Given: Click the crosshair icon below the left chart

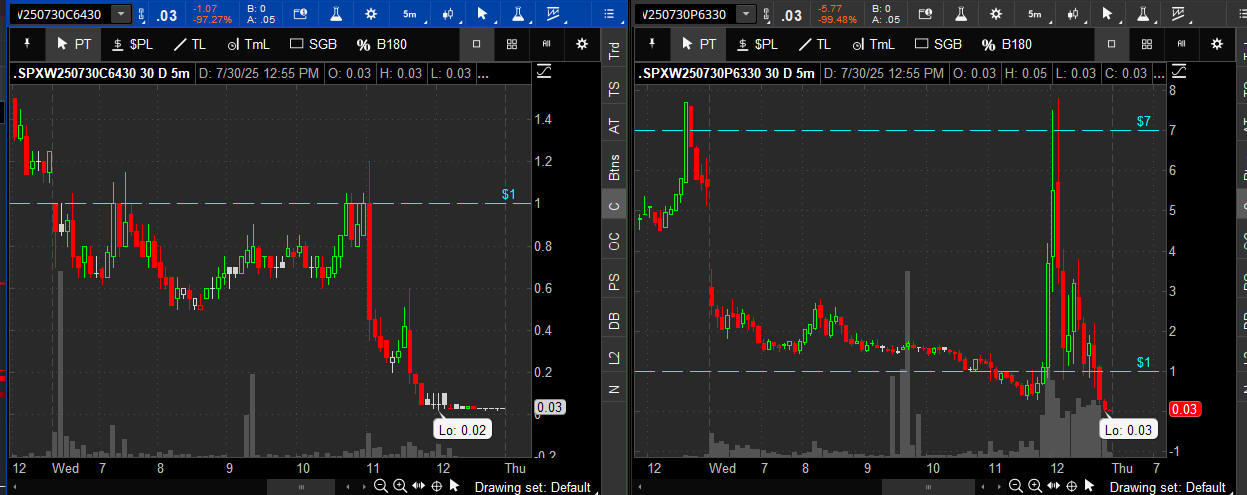Looking at the screenshot, I should pyautogui.click(x=437, y=486).
